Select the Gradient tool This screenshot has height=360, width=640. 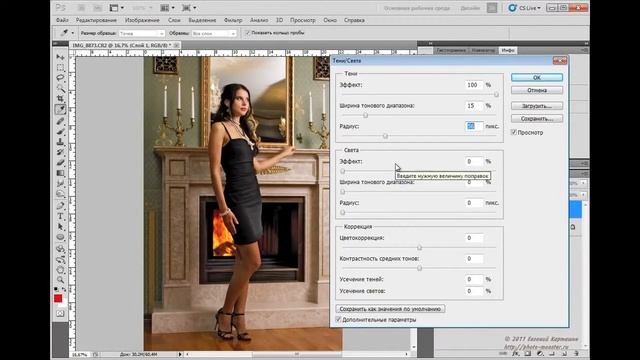pyautogui.click(x=60, y=173)
